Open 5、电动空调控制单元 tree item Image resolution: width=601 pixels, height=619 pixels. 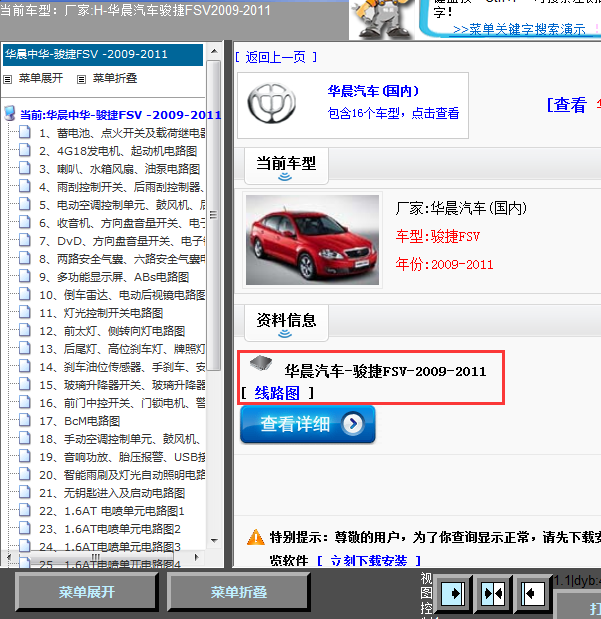(122, 205)
